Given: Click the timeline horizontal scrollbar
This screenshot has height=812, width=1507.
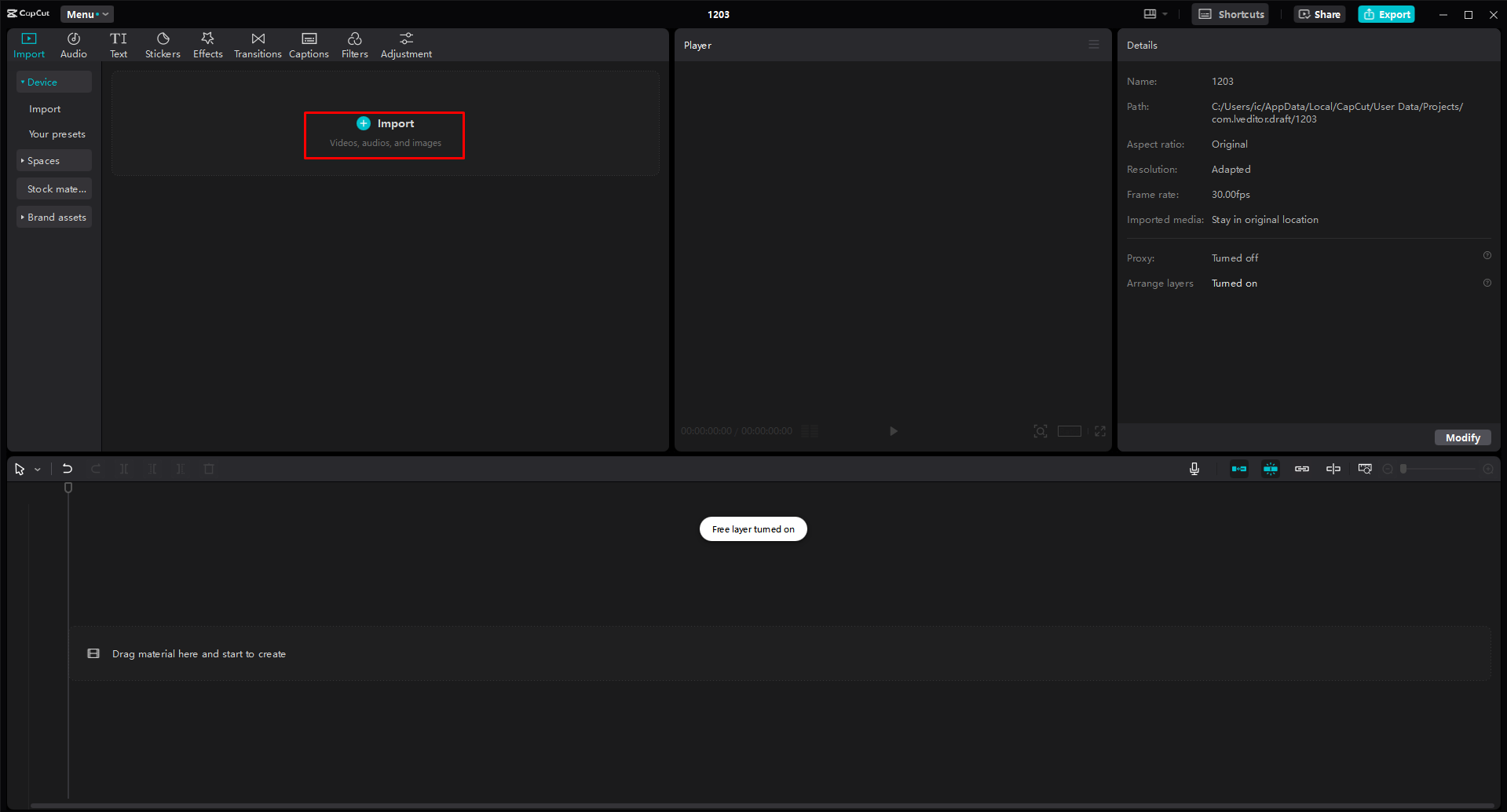Looking at the screenshot, I should [x=763, y=806].
